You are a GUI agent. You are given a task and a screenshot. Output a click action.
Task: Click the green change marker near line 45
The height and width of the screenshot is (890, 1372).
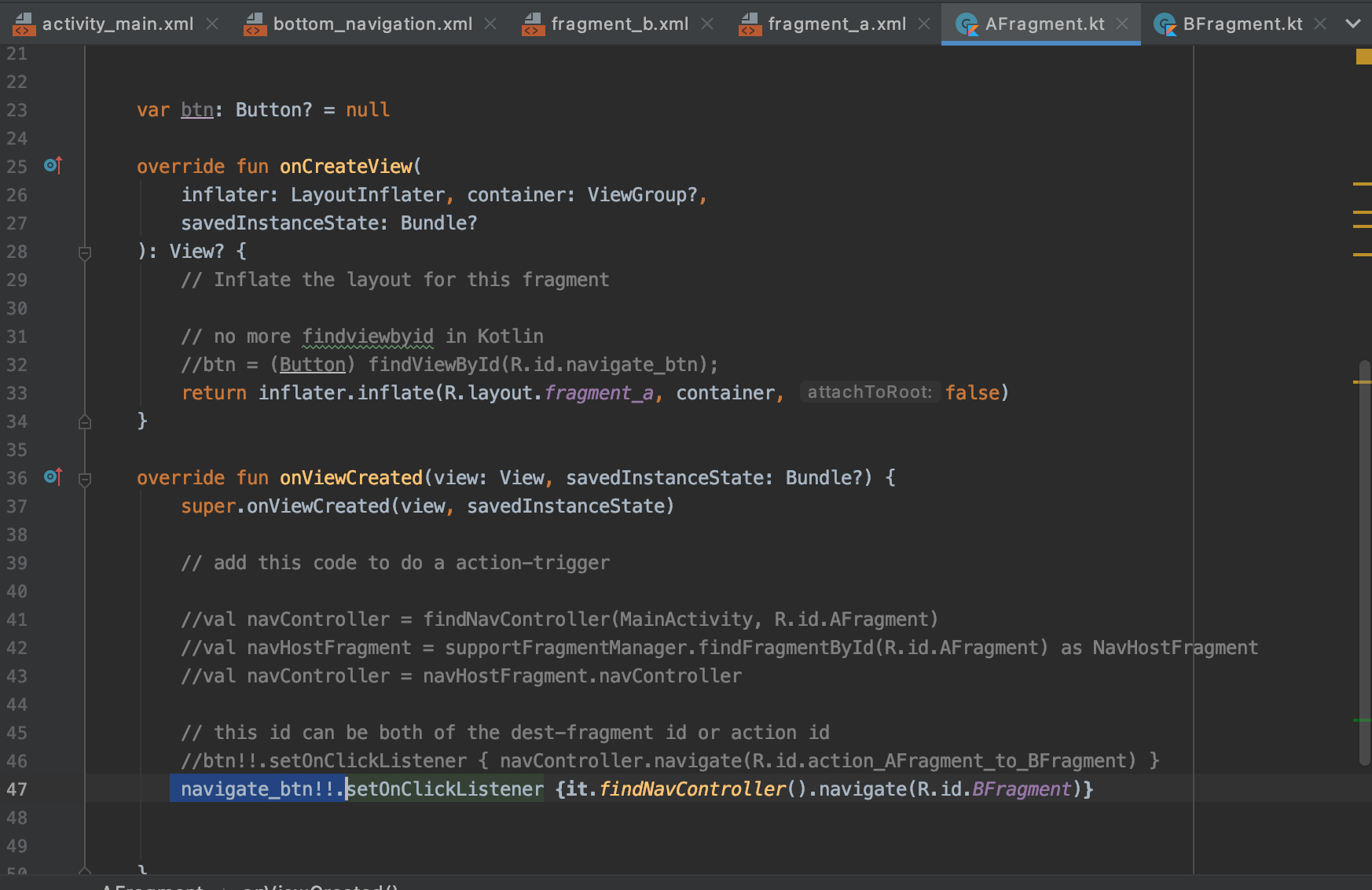point(1362,720)
